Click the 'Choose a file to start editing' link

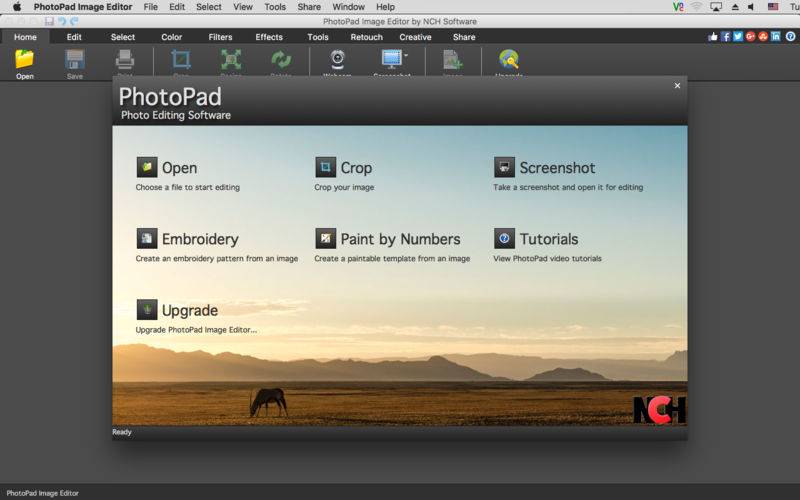point(187,187)
